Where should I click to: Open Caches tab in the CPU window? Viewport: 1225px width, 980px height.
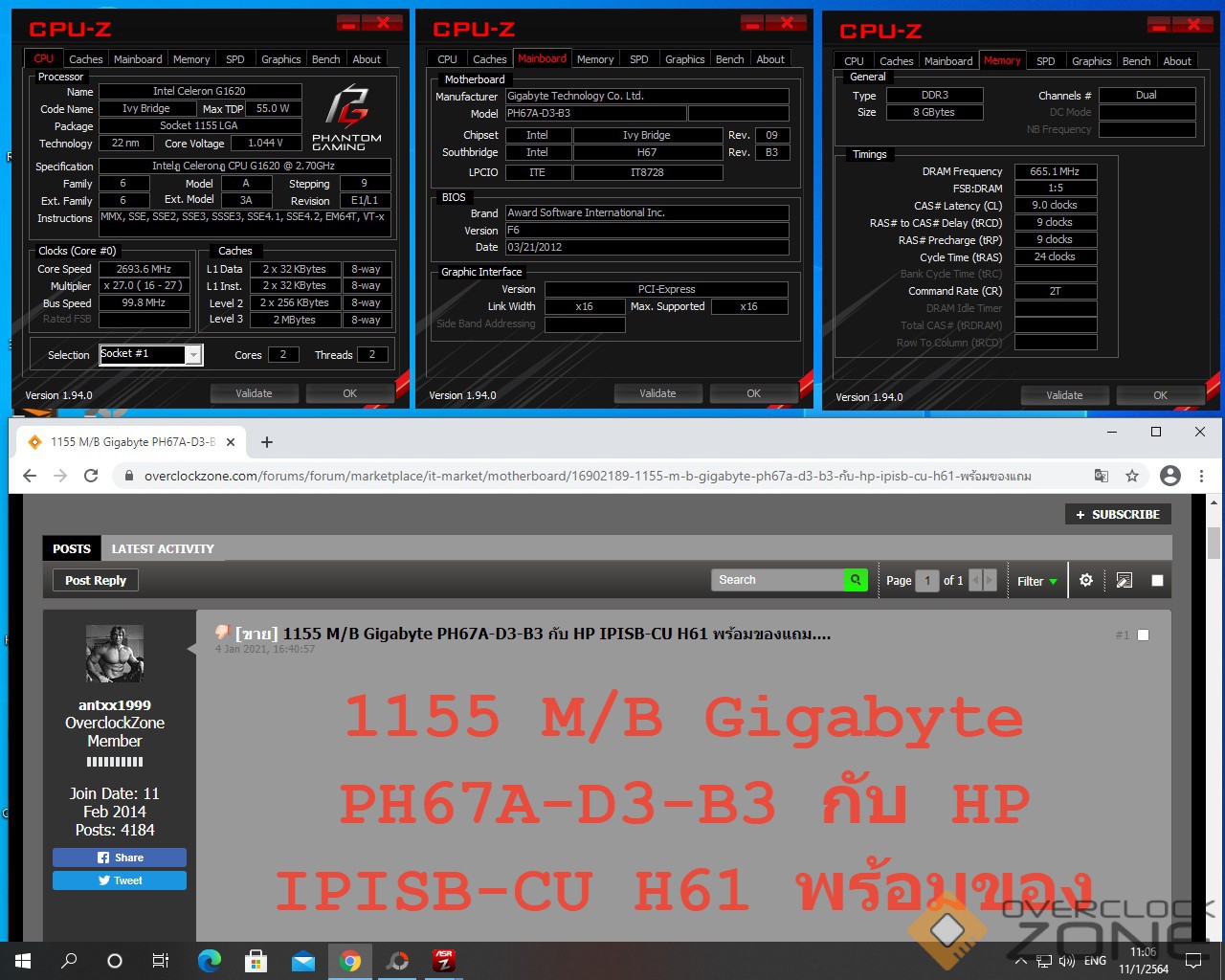coord(85,59)
